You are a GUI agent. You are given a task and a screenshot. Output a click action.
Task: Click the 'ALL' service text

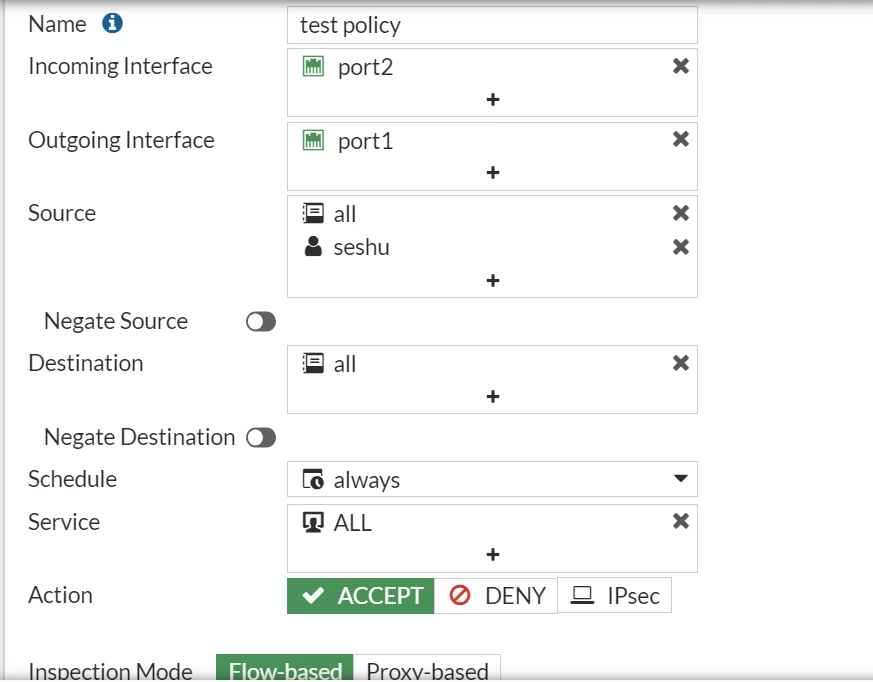pos(352,523)
